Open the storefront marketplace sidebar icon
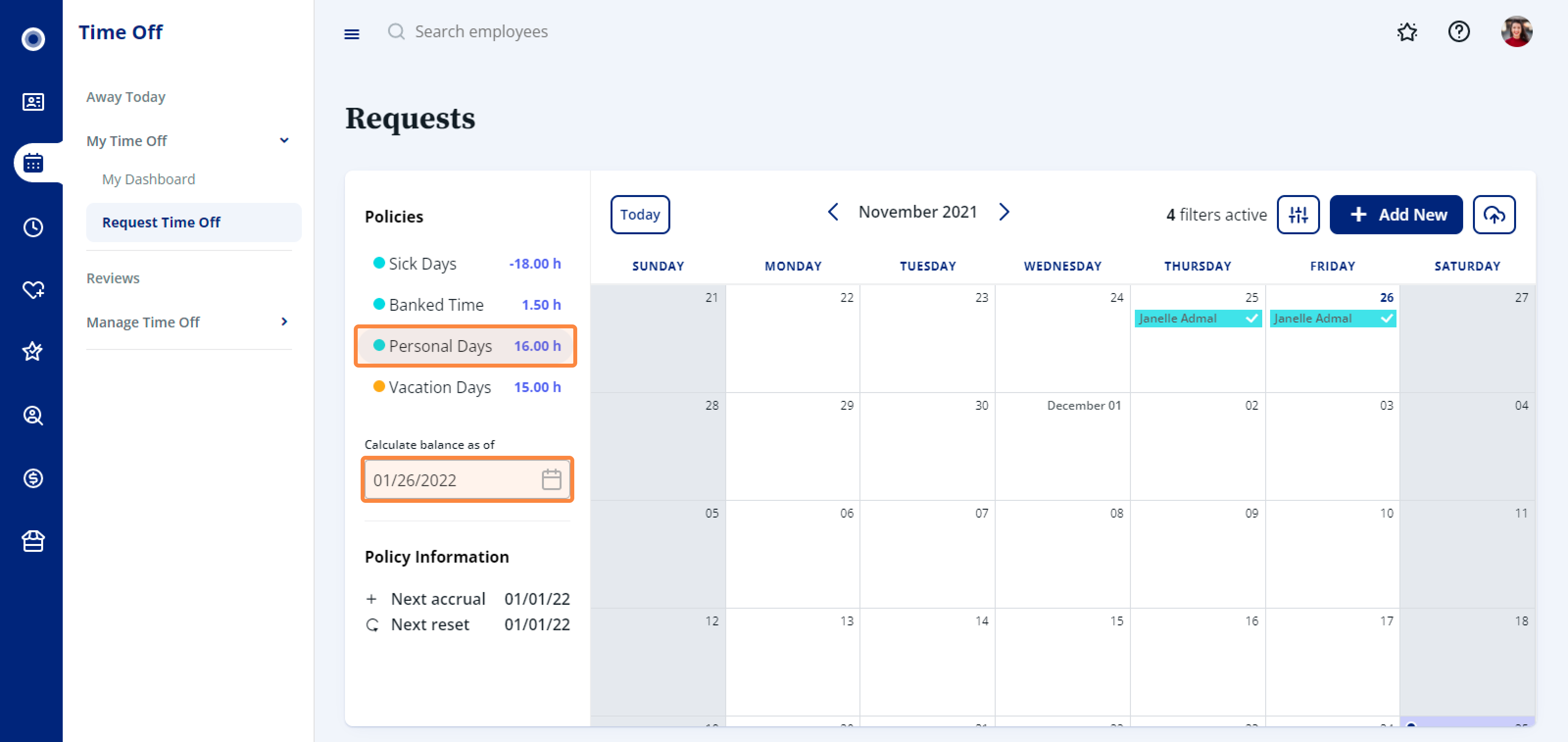This screenshot has height=742, width=1568. coord(33,541)
